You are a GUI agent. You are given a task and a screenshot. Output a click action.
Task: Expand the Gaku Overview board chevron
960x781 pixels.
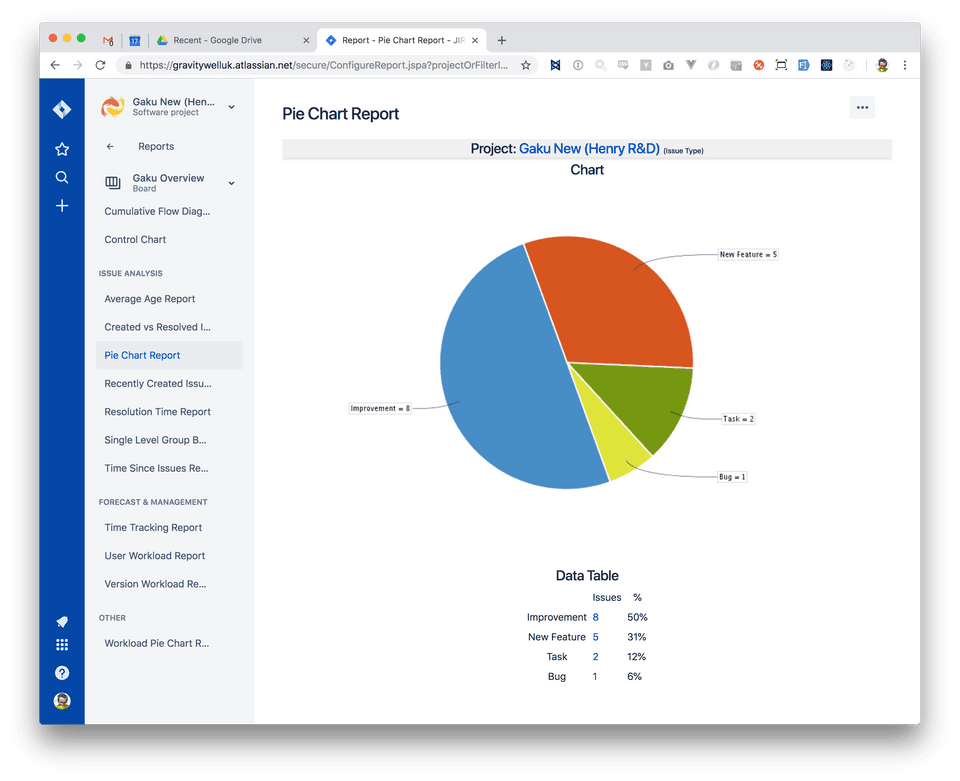pos(231,182)
